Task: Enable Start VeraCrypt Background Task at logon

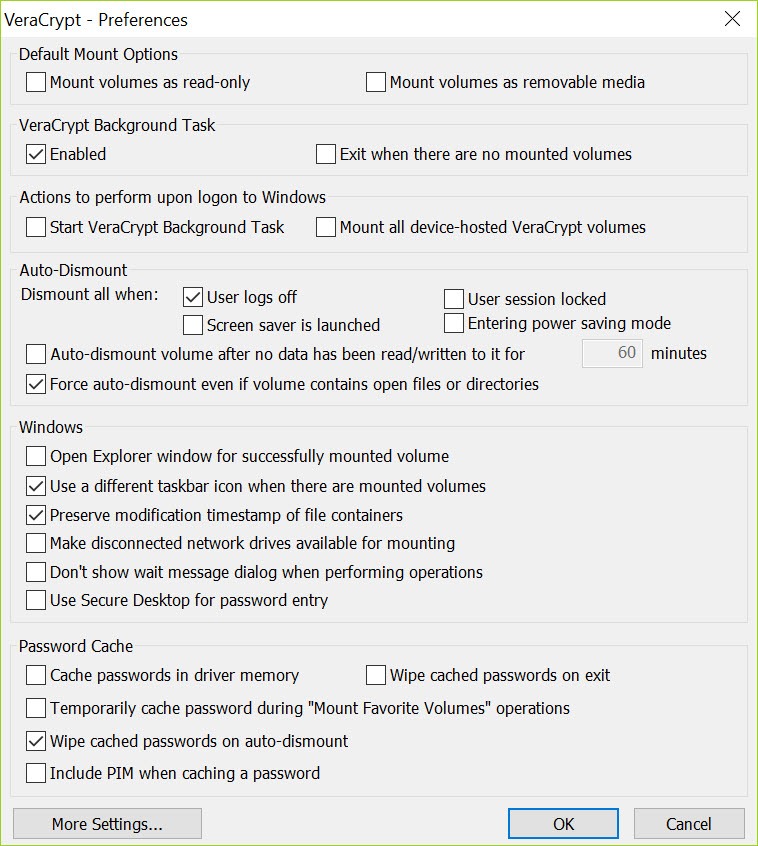Action: point(36,227)
